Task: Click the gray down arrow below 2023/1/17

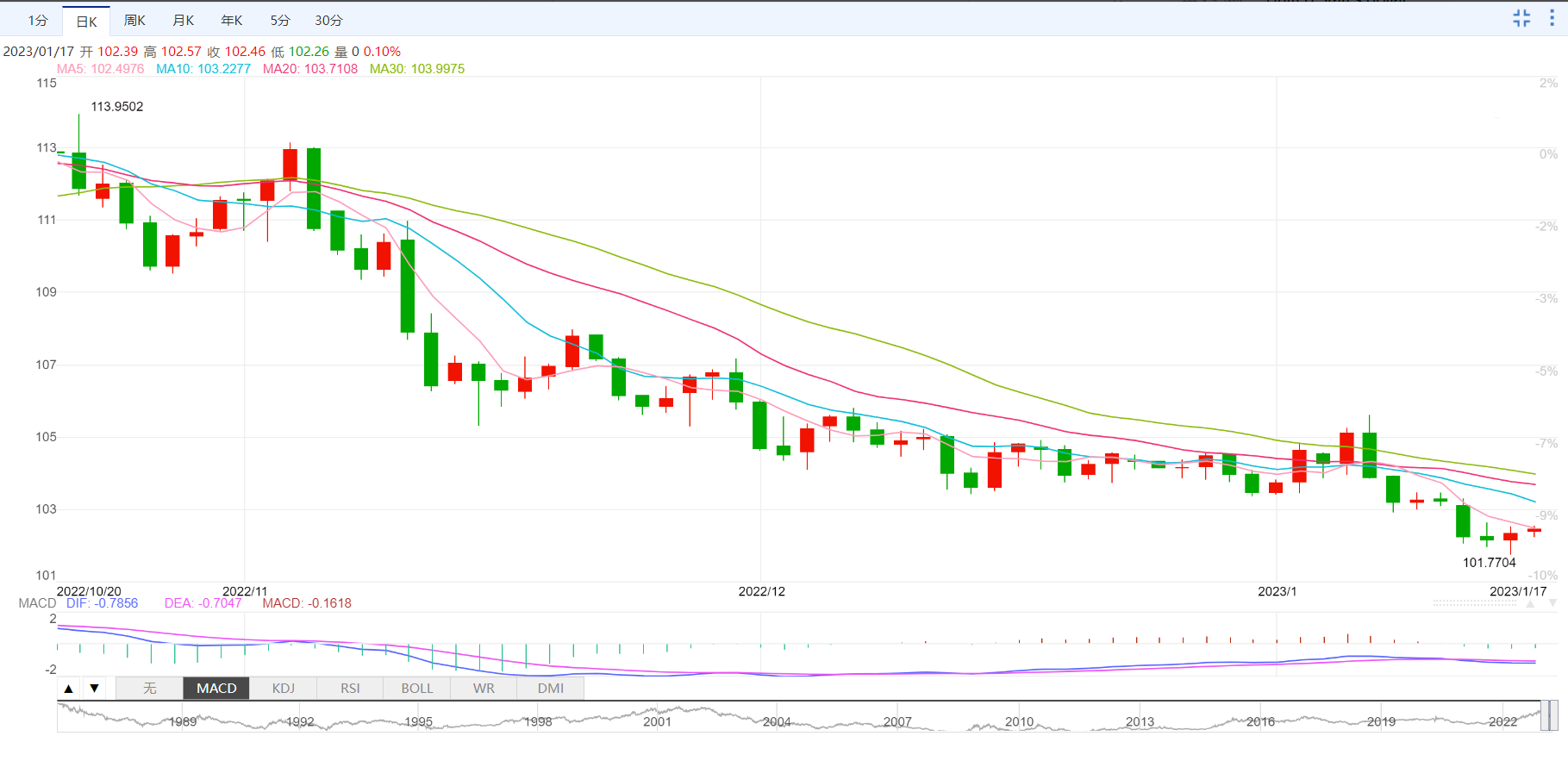Action: pyautogui.click(x=1552, y=604)
